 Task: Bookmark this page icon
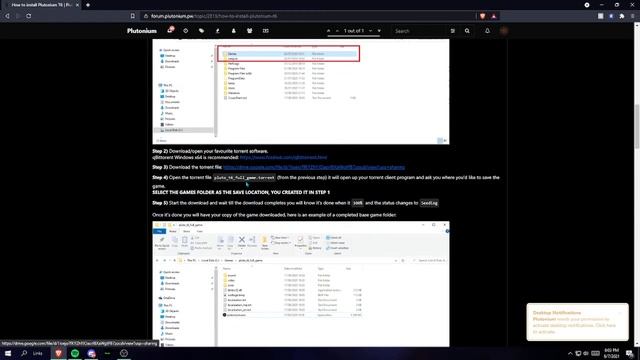(x=133, y=16)
